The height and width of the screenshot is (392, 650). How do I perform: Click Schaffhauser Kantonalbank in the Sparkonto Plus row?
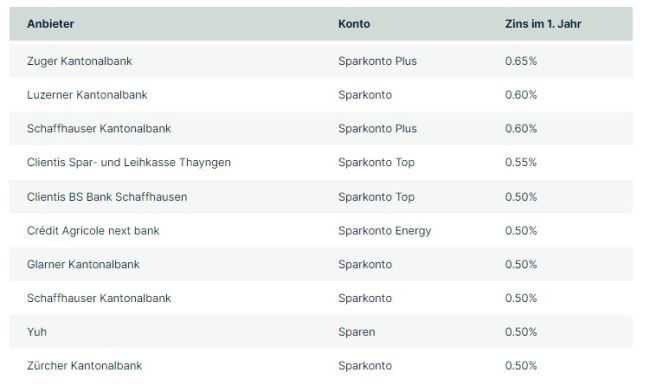click(x=99, y=129)
